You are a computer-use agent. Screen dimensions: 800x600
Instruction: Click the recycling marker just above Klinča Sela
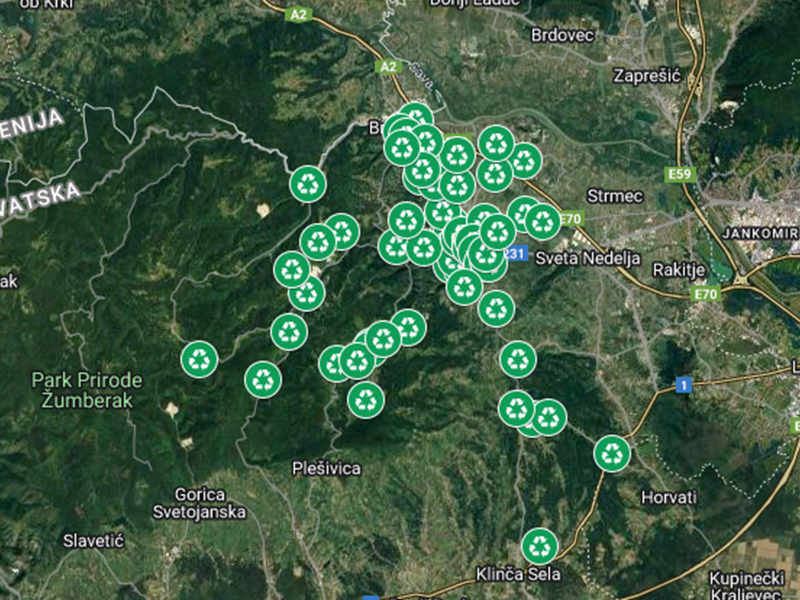[540, 546]
